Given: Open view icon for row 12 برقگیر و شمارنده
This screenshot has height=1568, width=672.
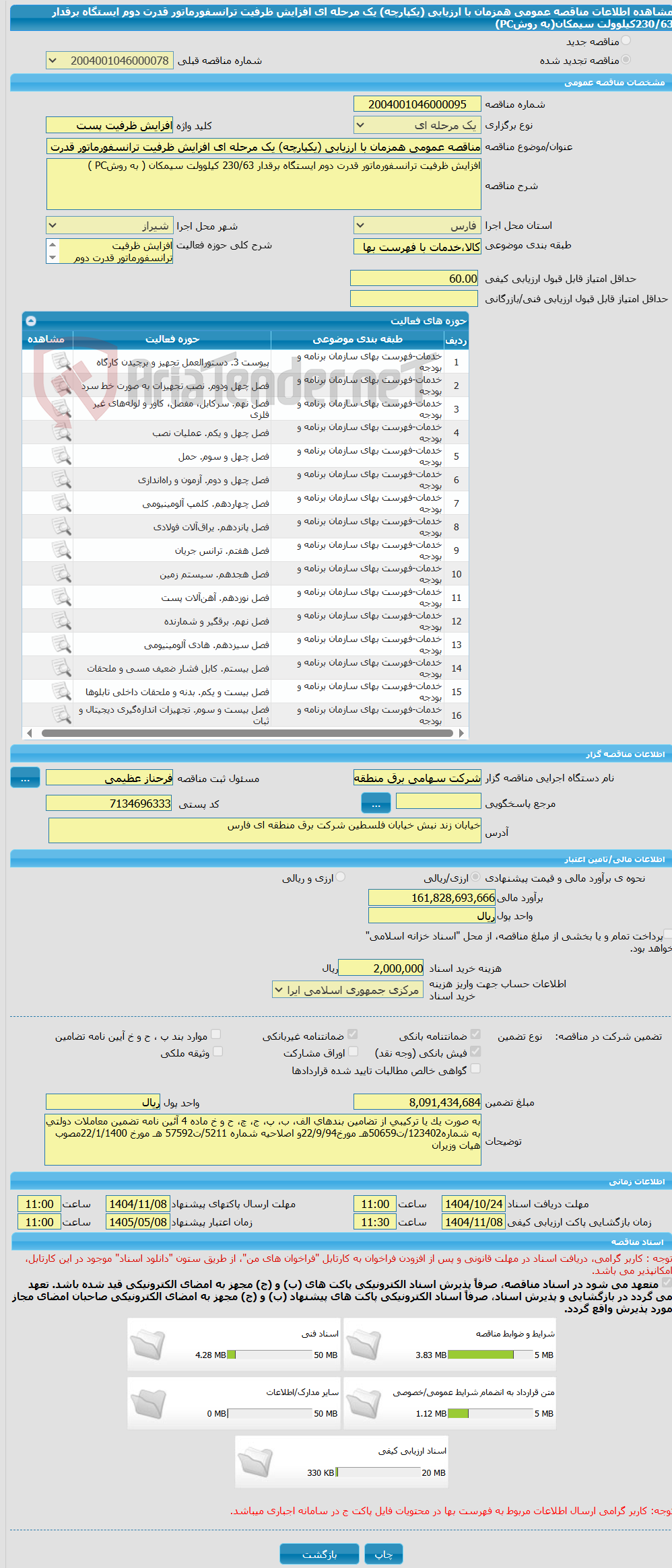Looking at the screenshot, I should click(61, 621).
